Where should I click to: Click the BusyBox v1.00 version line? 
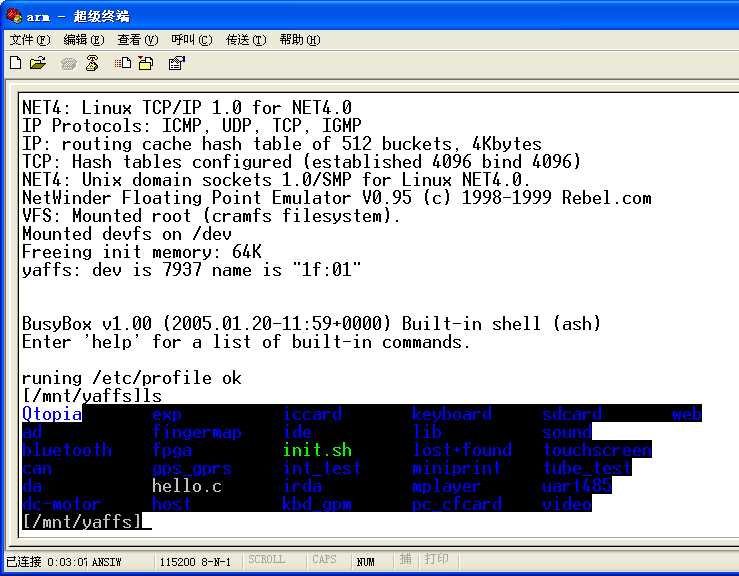coord(311,323)
